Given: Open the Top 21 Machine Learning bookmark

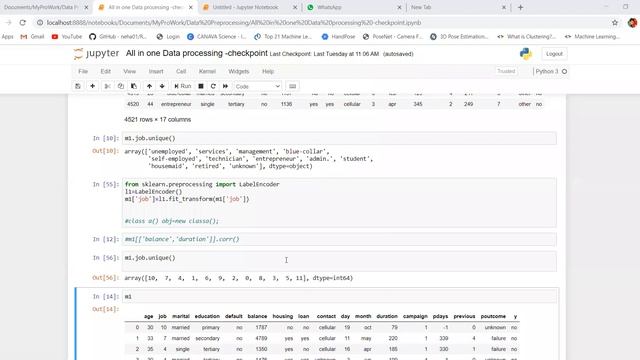Looking at the screenshot, I should pos(283,37).
